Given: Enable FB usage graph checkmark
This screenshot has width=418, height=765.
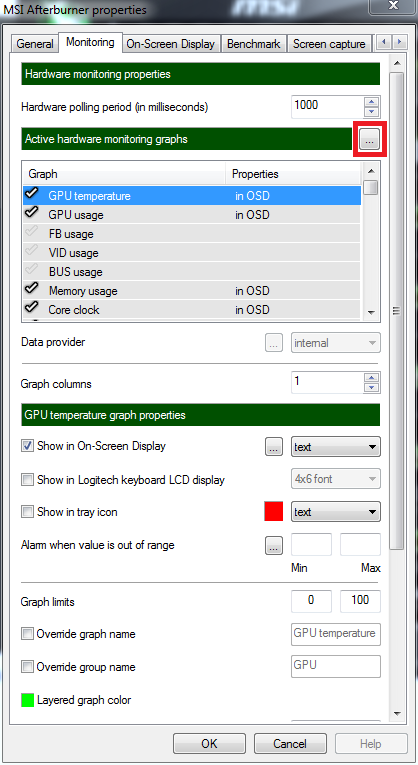Looking at the screenshot, I should [32, 233].
